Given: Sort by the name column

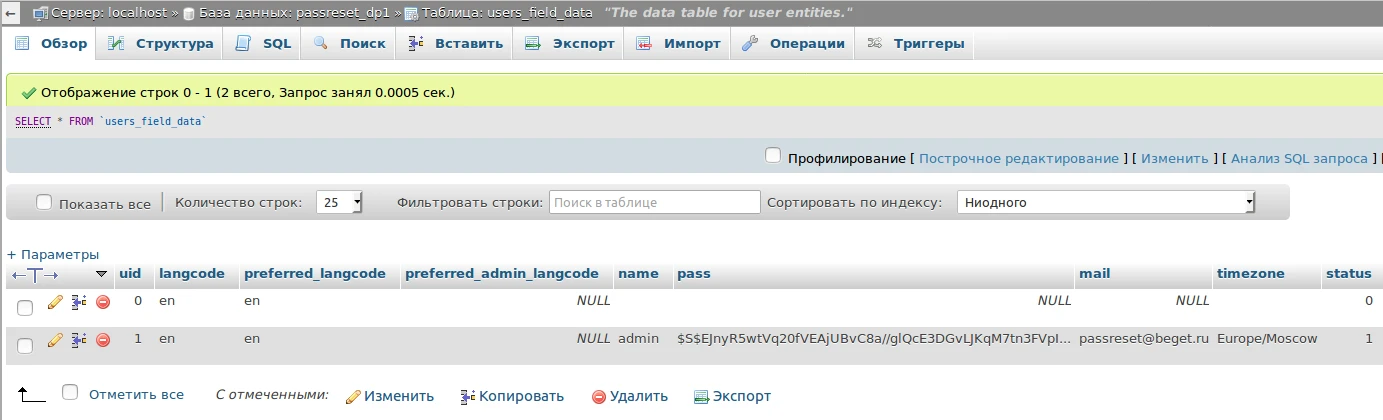Looking at the screenshot, I should tap(638, 274).
